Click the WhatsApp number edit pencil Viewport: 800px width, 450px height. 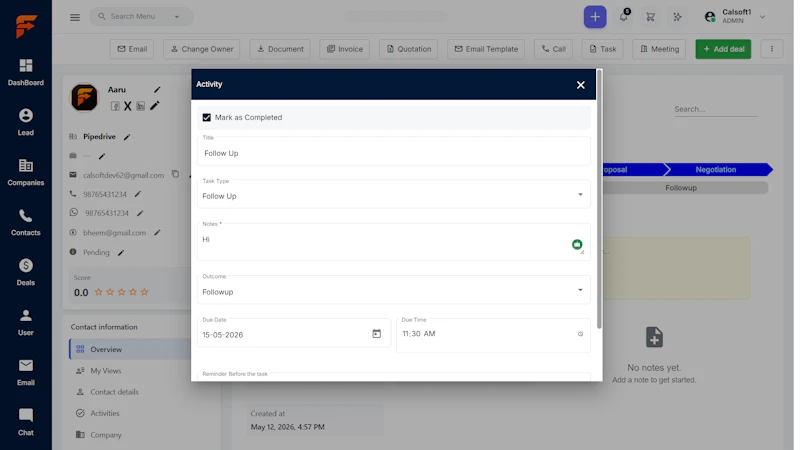(x=140, y=213)
